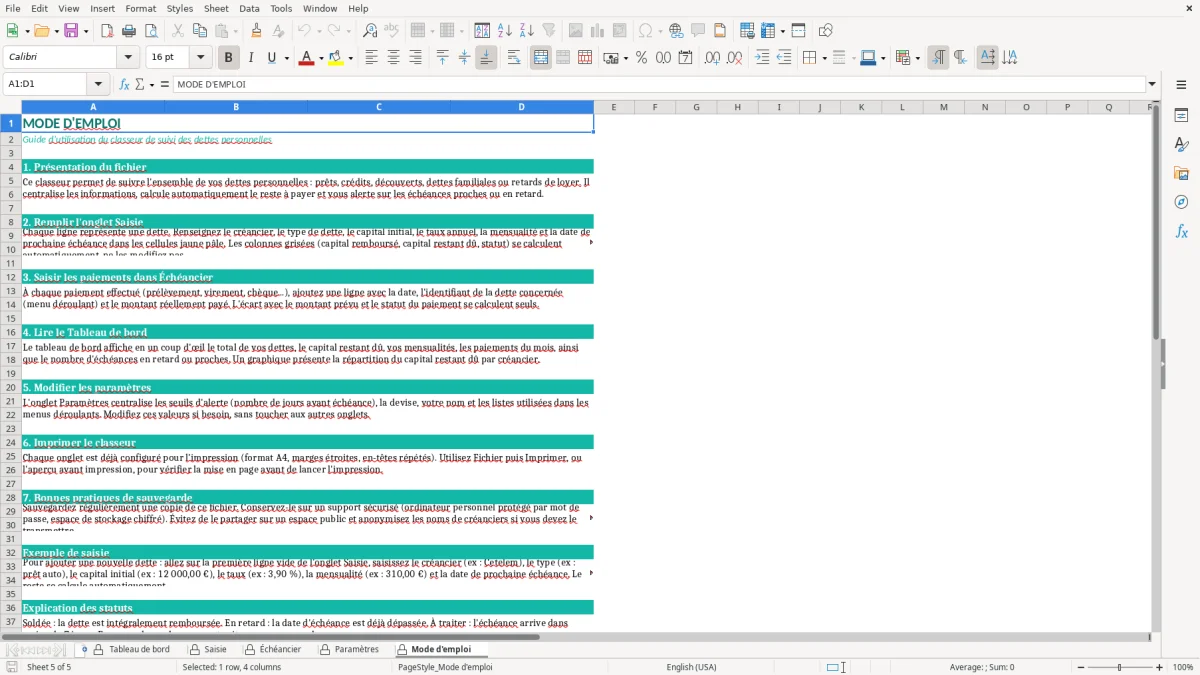Apply the yellow background color swatch
1200x675 pixels.
click(x=336, y=58)
